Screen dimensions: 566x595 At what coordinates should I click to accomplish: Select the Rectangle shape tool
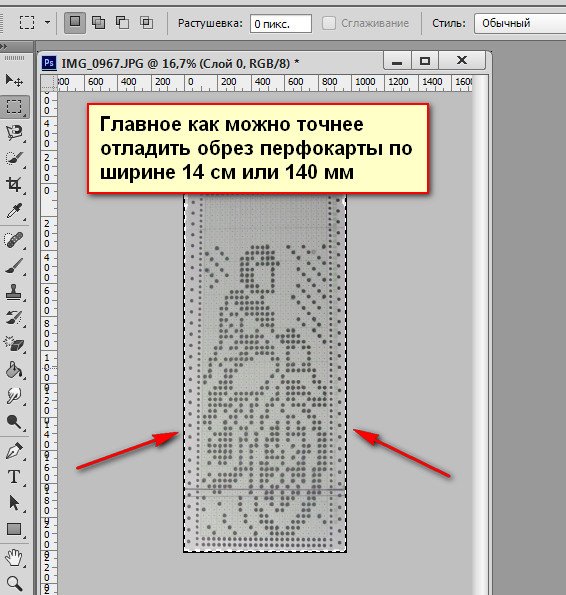tap(14, 529)
